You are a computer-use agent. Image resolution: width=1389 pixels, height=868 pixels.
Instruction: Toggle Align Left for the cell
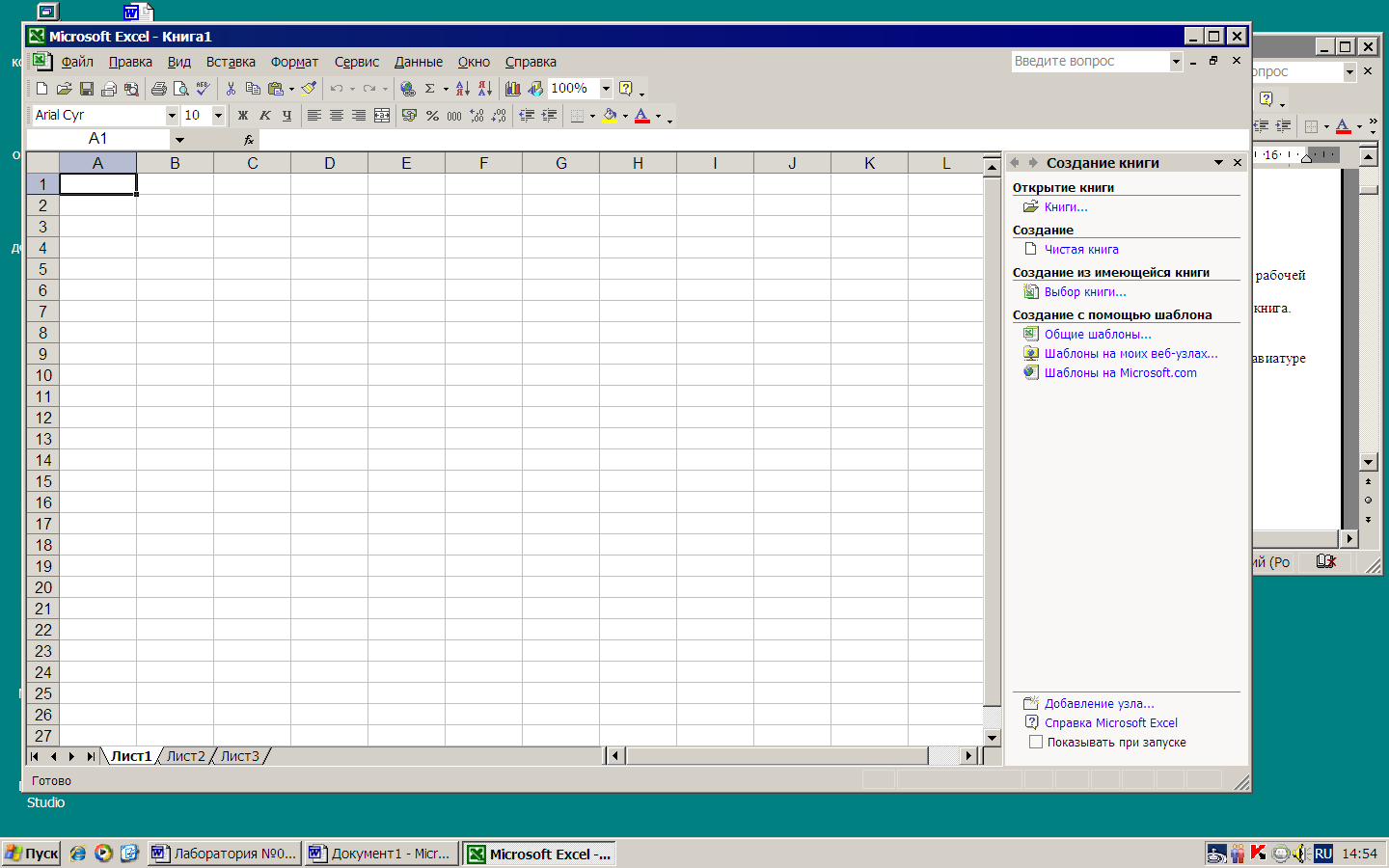314,116
